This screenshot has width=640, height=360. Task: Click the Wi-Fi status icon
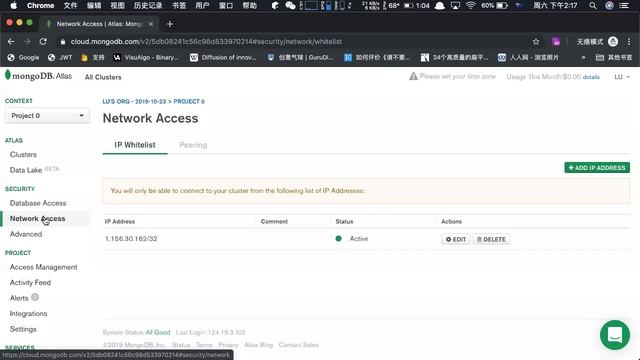[x=471, y=6]
